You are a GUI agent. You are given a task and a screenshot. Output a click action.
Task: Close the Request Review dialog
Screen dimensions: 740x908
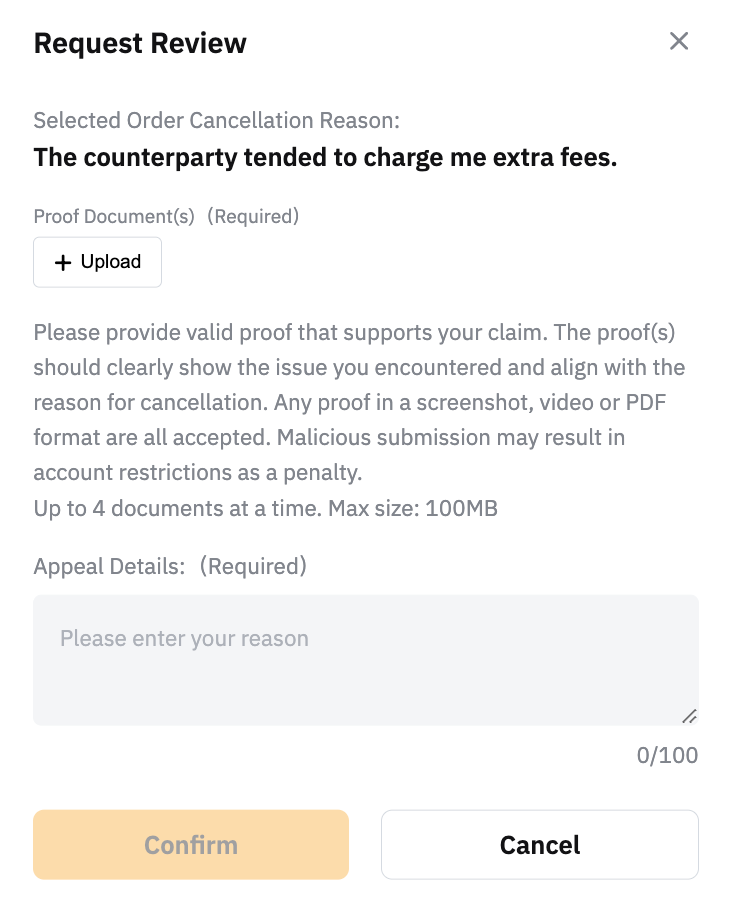click(679, 41)
